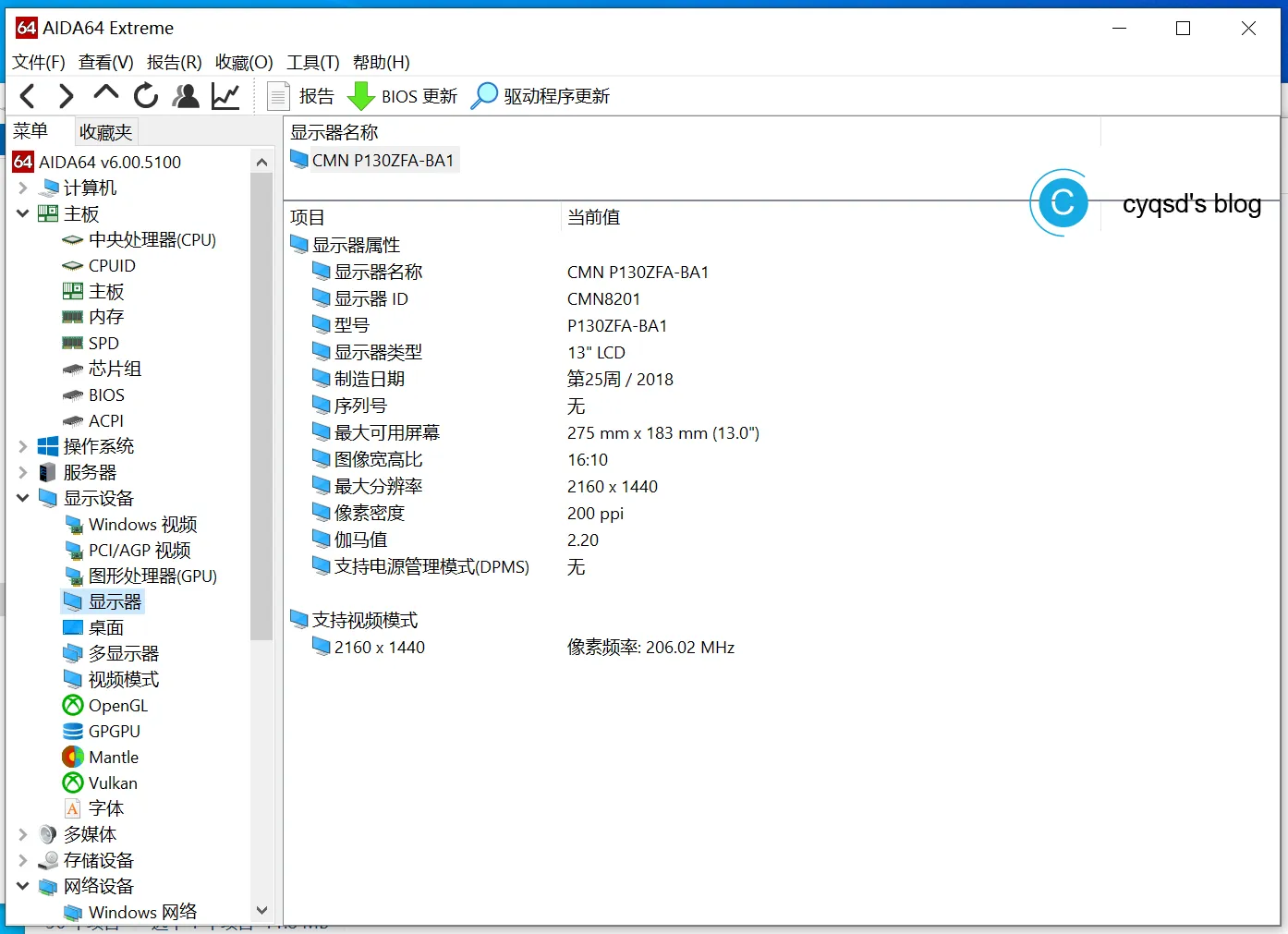Select Windows 视频 in the tree
The image size is (1288, 934).
tap(130, 525)
